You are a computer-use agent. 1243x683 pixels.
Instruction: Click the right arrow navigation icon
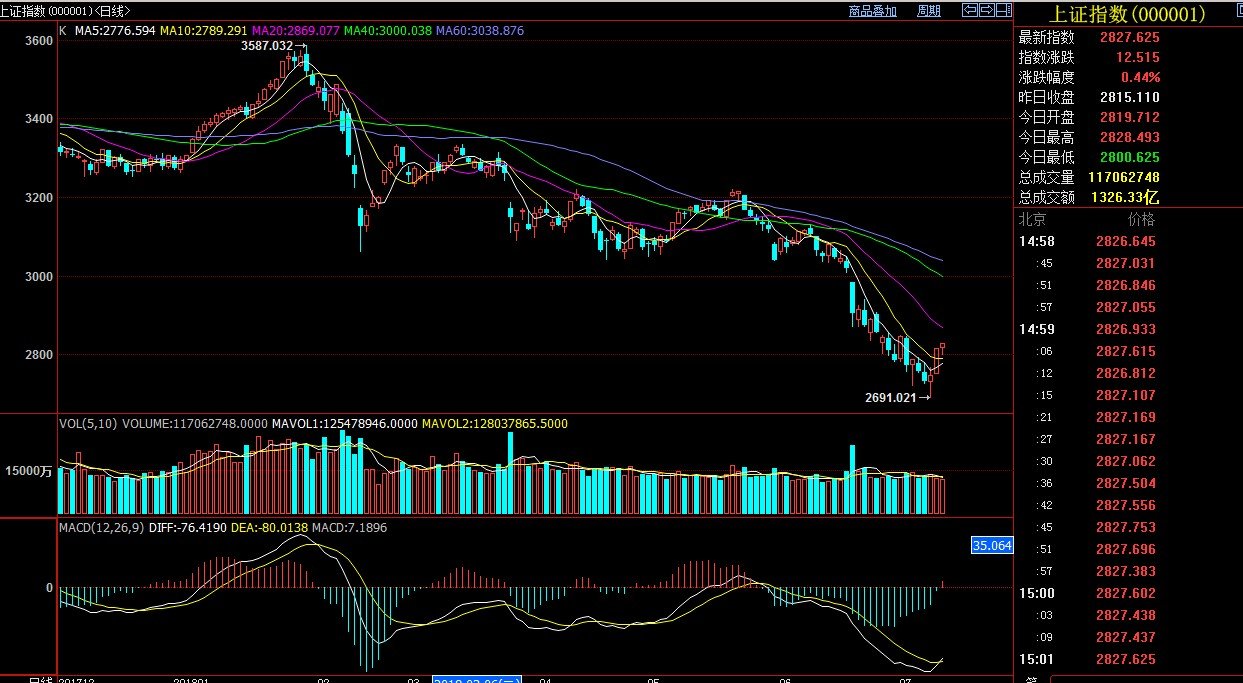[x=987, y=11]
